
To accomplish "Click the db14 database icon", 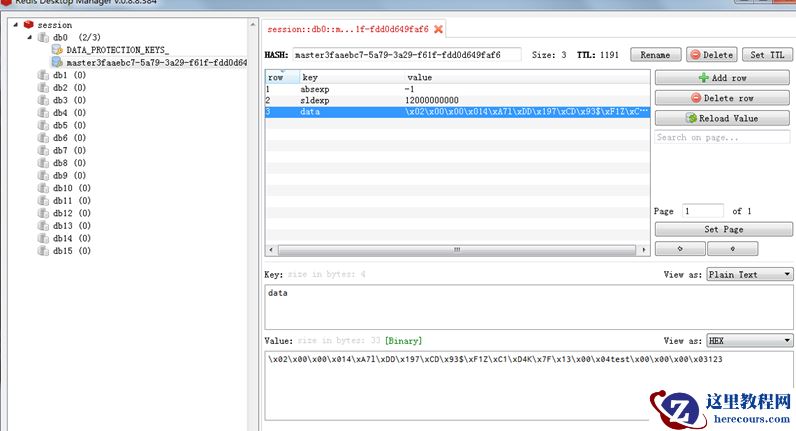I will click(43, 238).
